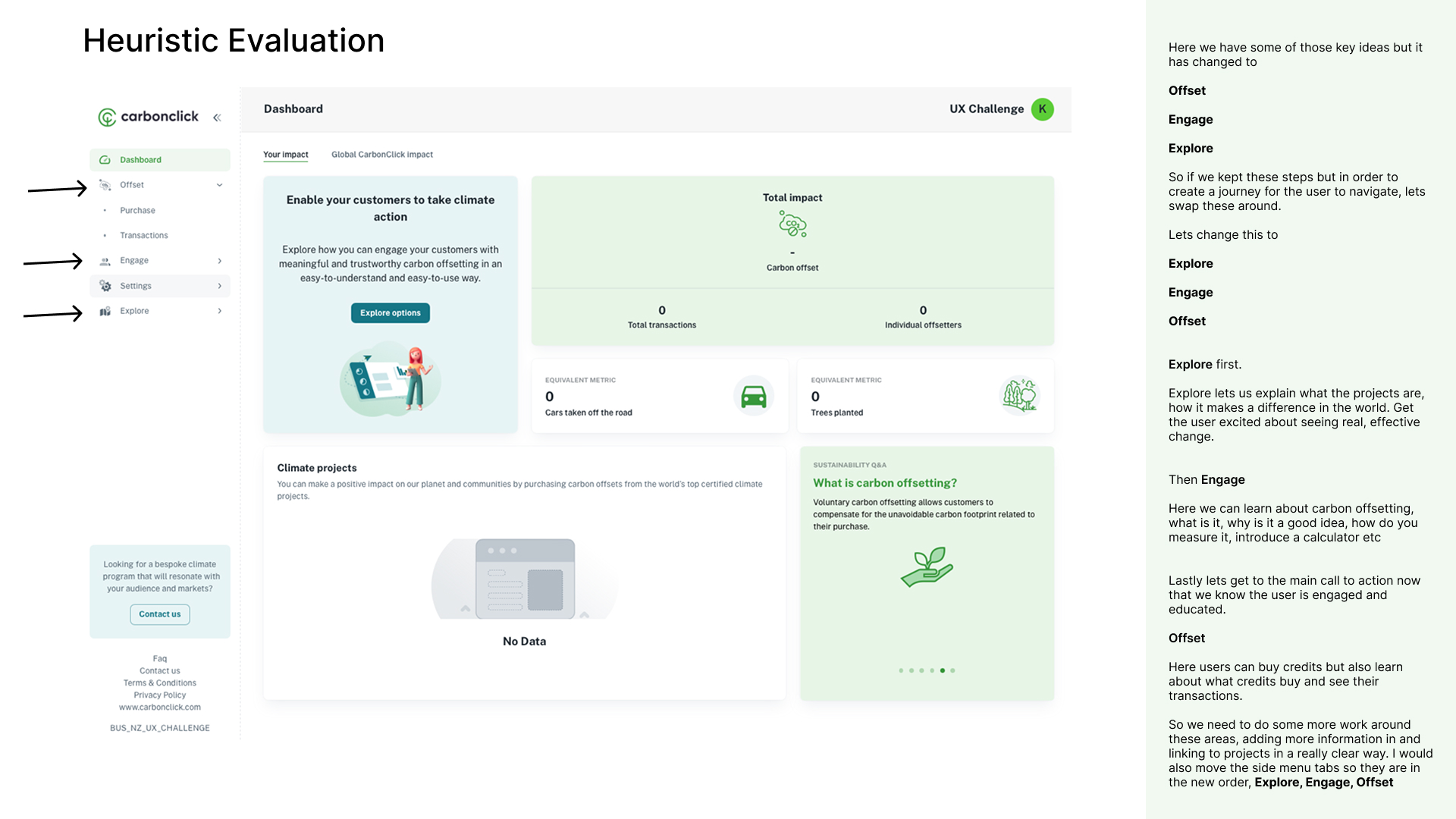This screenshot has height=819, width=1456.
Task: Click the Contact us button
Action: (x=159, y=614)
